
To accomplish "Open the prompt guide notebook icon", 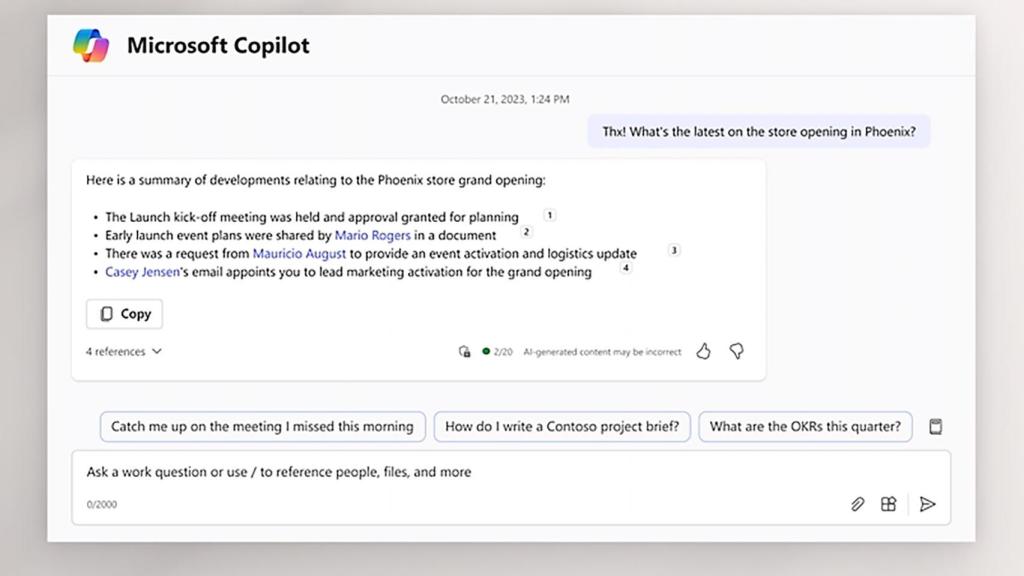I will pos(936,427).
